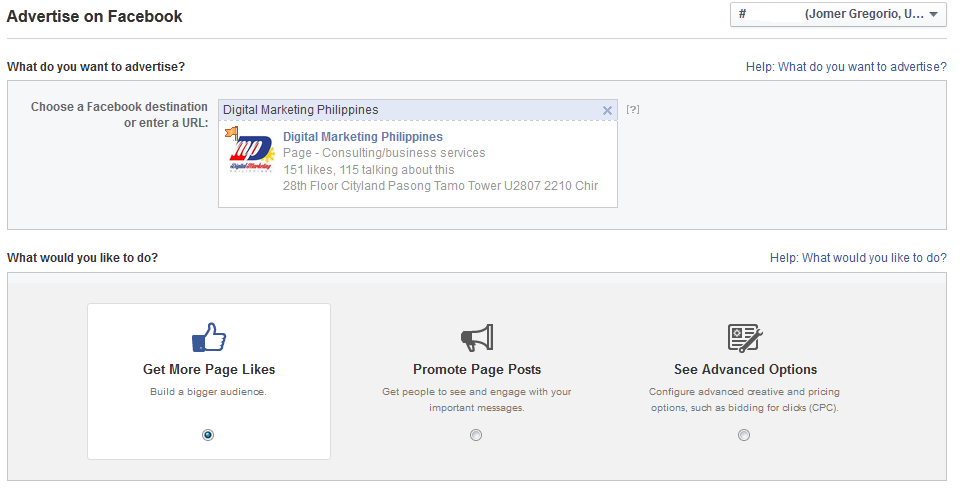Open the [?] help tooltip beside destination field
The width and height of the screenshot is (963, 495).
[x=633, y=109]
